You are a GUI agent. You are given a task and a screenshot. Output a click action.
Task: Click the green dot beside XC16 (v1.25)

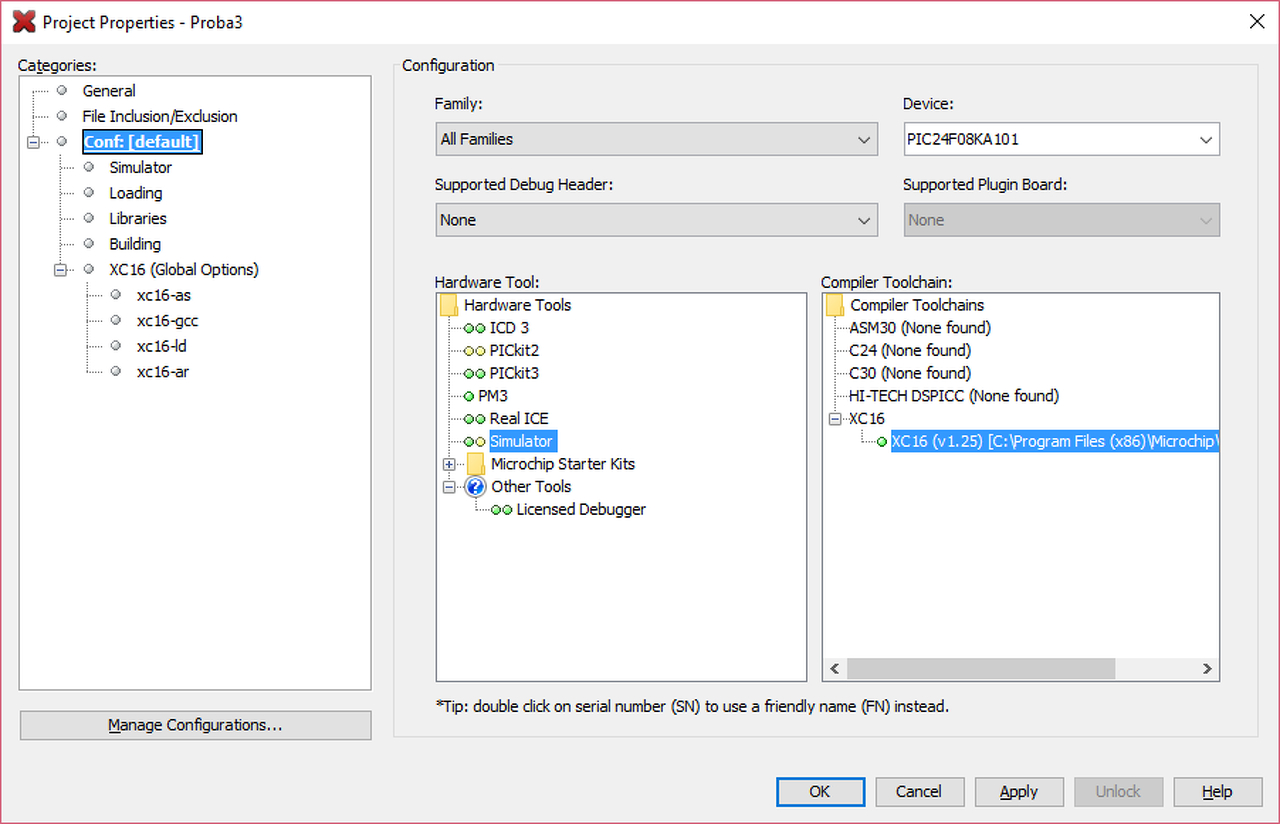[881, 442]
